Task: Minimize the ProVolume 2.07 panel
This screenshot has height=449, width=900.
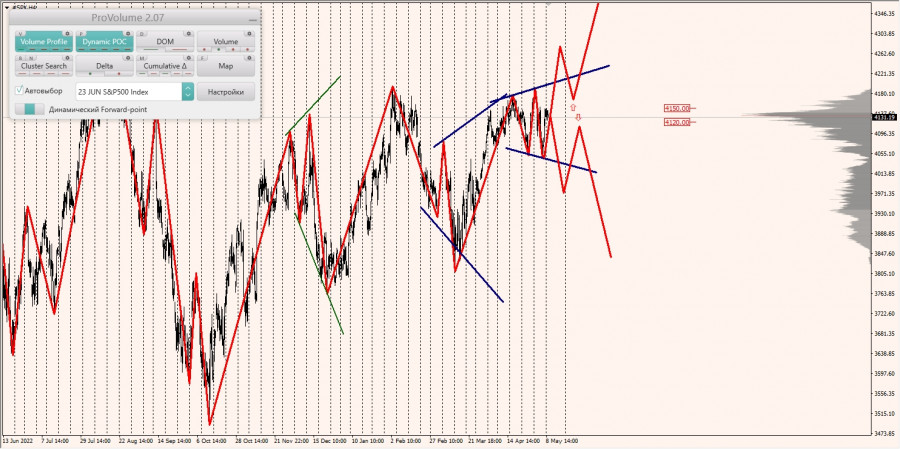Action: click(x=253, y=20)
